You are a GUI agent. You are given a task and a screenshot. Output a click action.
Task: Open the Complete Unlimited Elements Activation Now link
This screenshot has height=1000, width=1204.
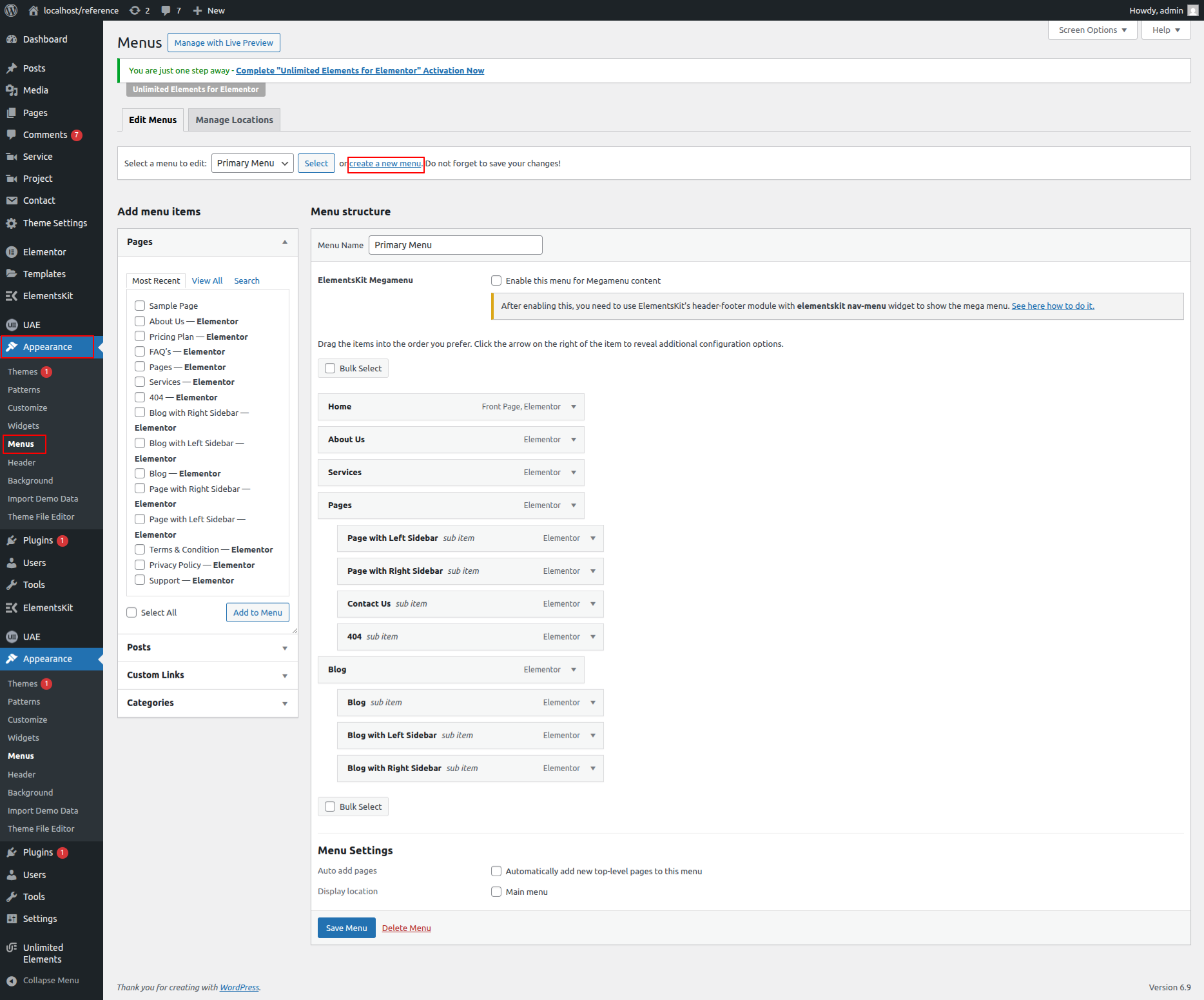(x=360, y=70)
